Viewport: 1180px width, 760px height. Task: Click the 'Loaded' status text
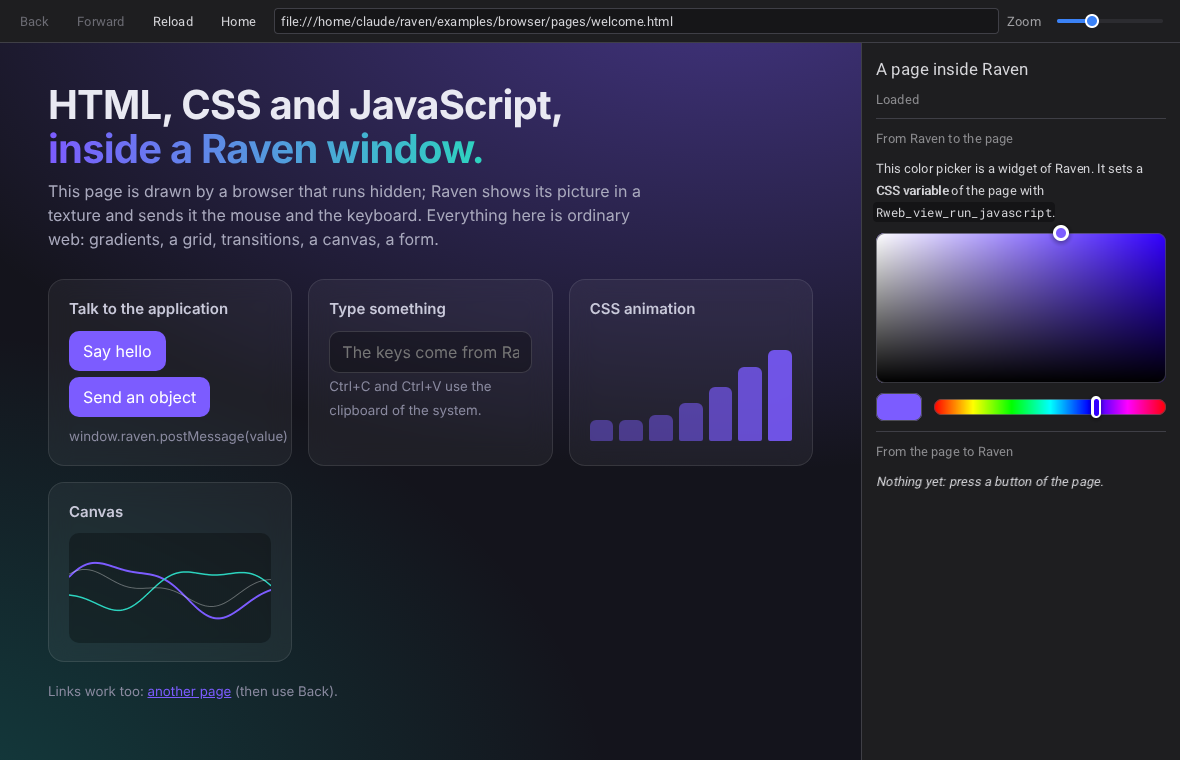(897, 99)
